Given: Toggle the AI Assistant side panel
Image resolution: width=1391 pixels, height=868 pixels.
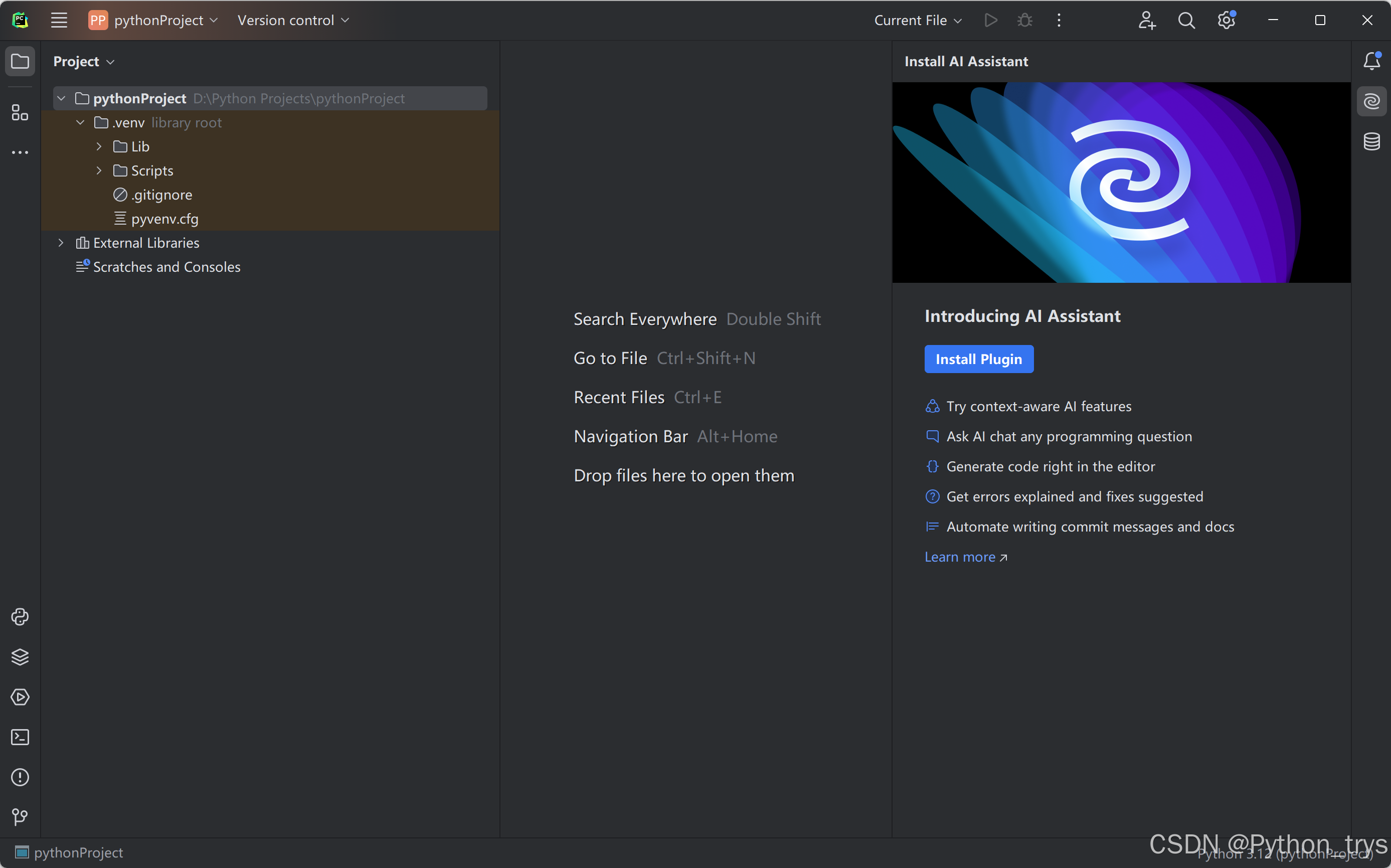Looking at the screenshot, I should tap(1371, 102).
